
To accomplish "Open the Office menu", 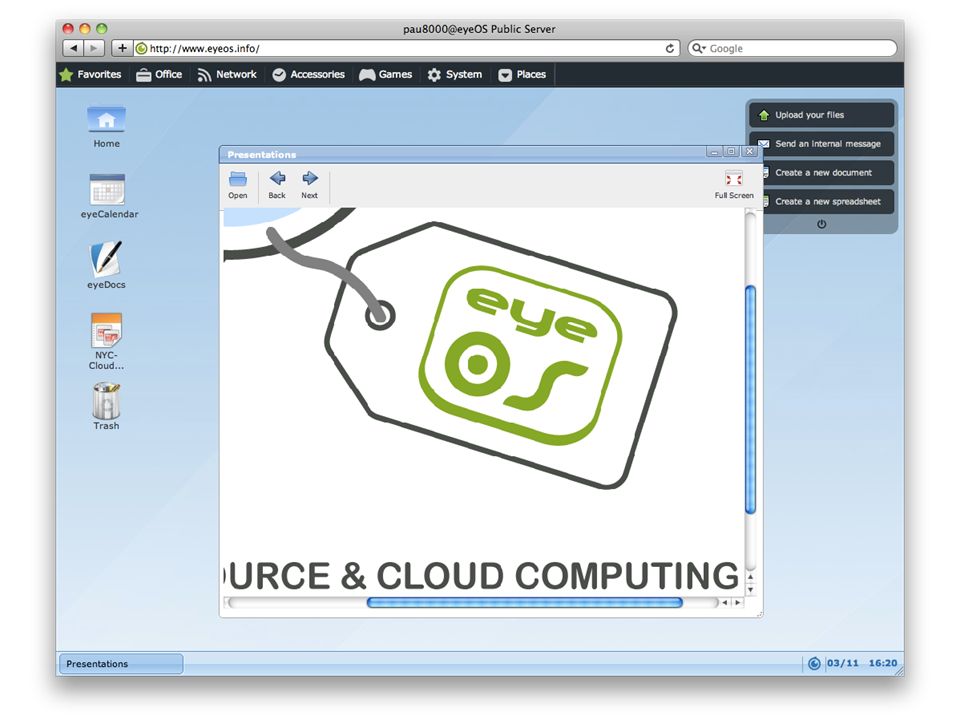I will 159,75.
